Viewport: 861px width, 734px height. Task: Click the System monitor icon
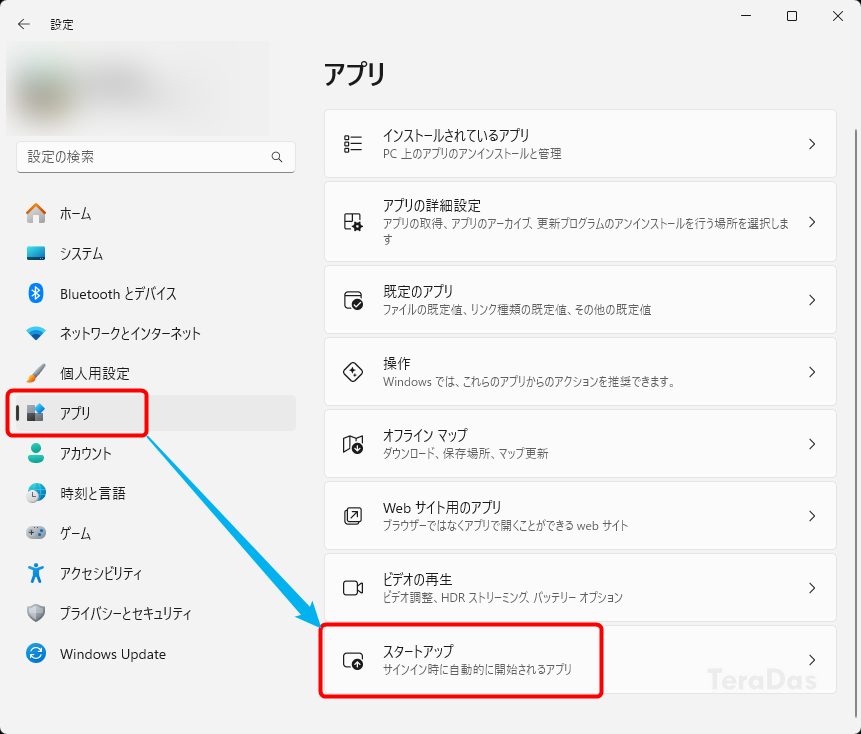pyautogui.click(x=36, y=254)
